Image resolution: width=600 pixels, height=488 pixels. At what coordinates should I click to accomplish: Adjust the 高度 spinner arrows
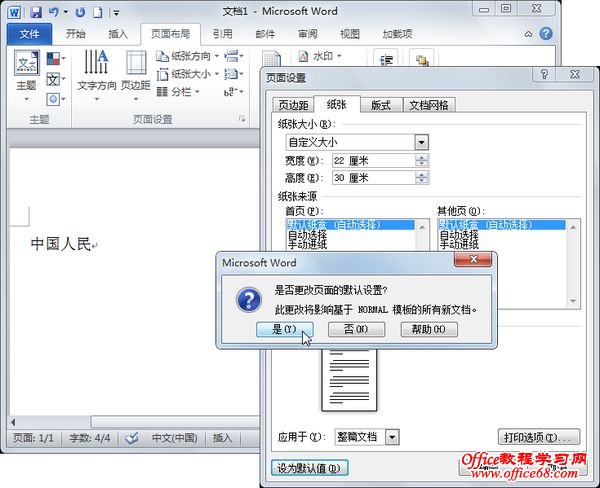[422, 178]
